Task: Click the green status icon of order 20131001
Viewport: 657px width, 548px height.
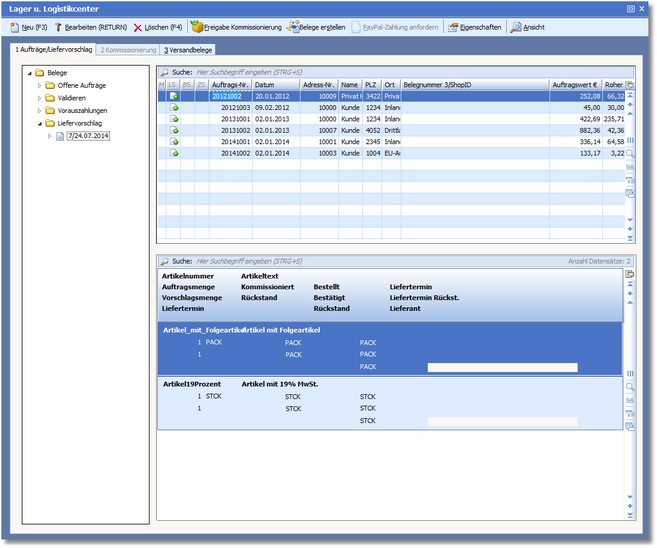Action: tap(174, 119)
